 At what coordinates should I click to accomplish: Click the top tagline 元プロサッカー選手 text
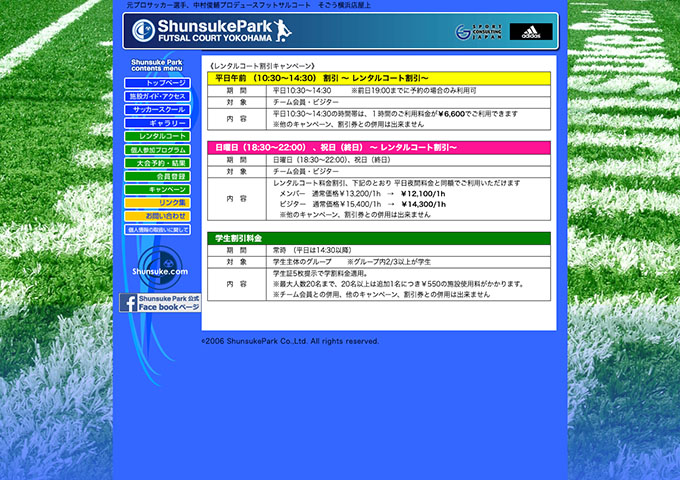(x=248, y=5)
